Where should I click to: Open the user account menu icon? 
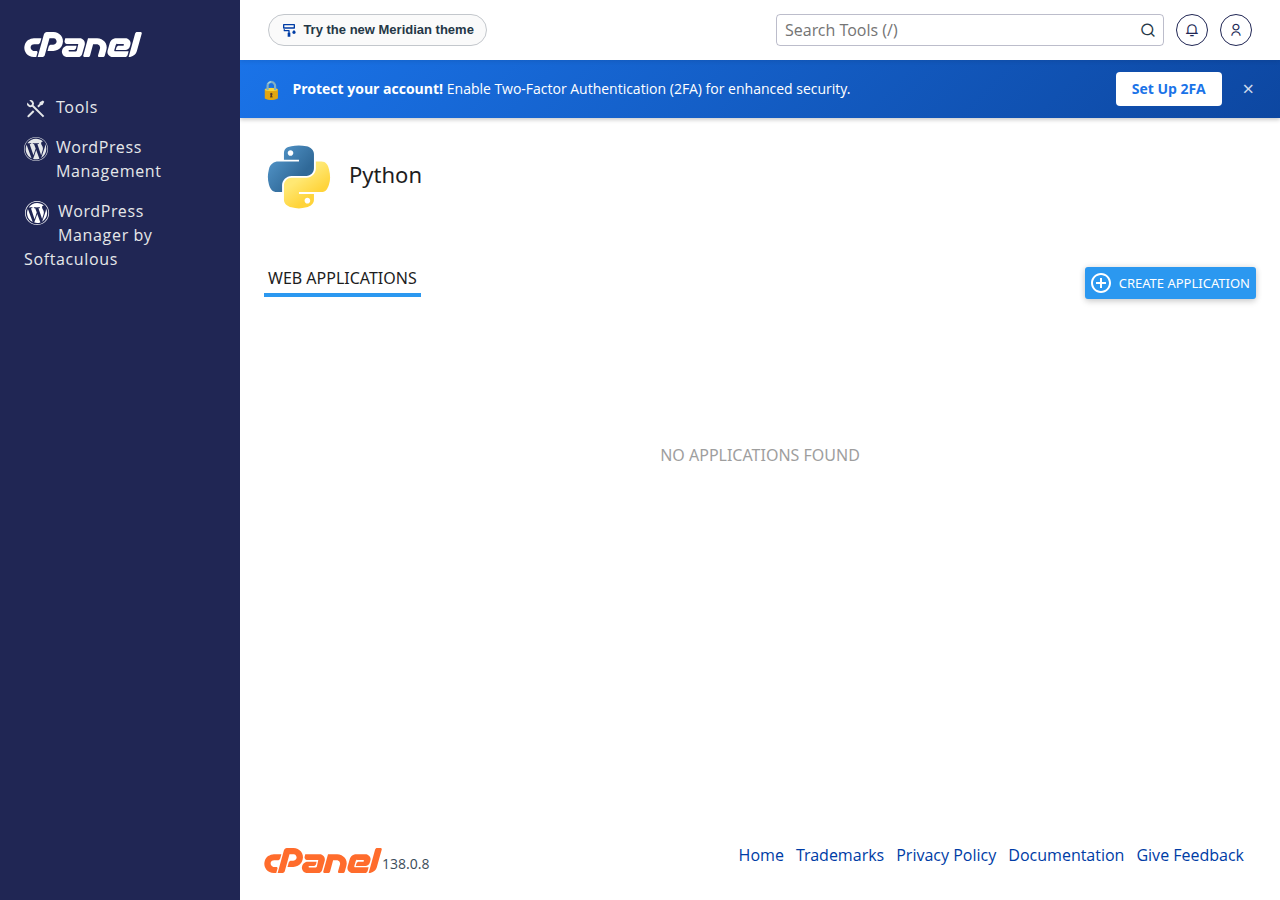pyautogui.click(x=1236, y=30)
